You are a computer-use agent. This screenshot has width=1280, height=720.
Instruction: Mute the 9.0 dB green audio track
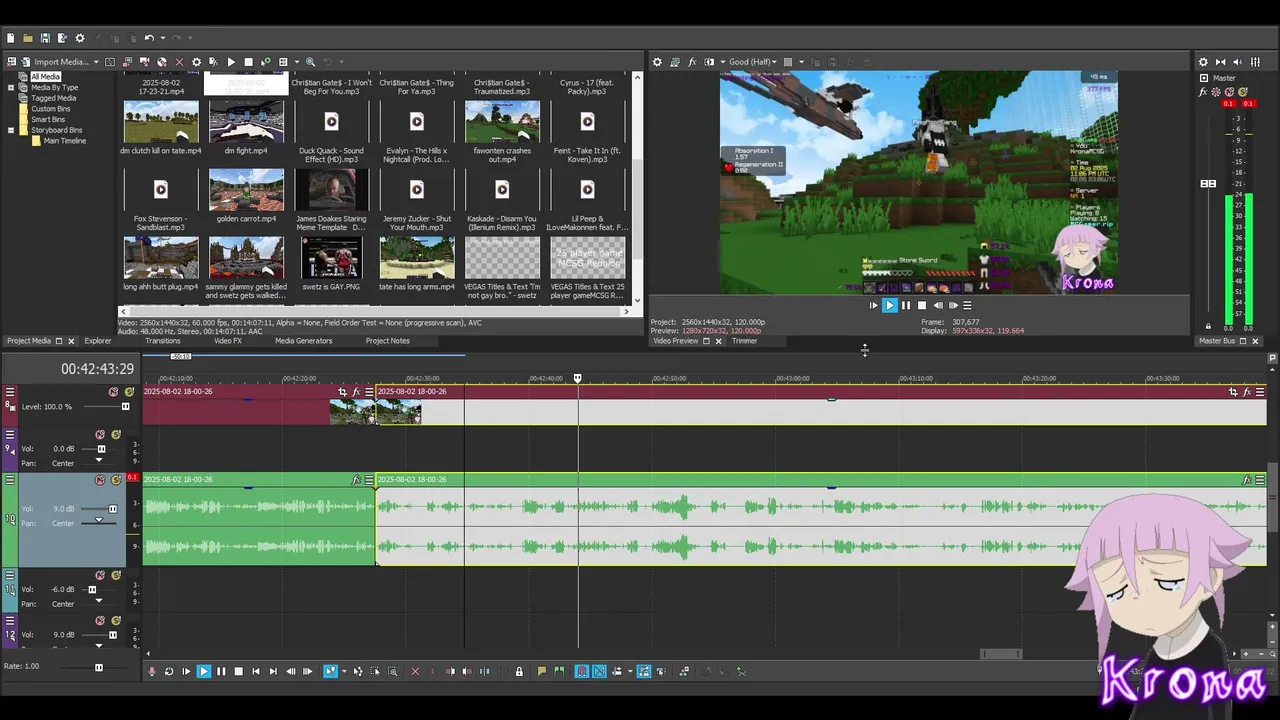click(x=100, y=480)
